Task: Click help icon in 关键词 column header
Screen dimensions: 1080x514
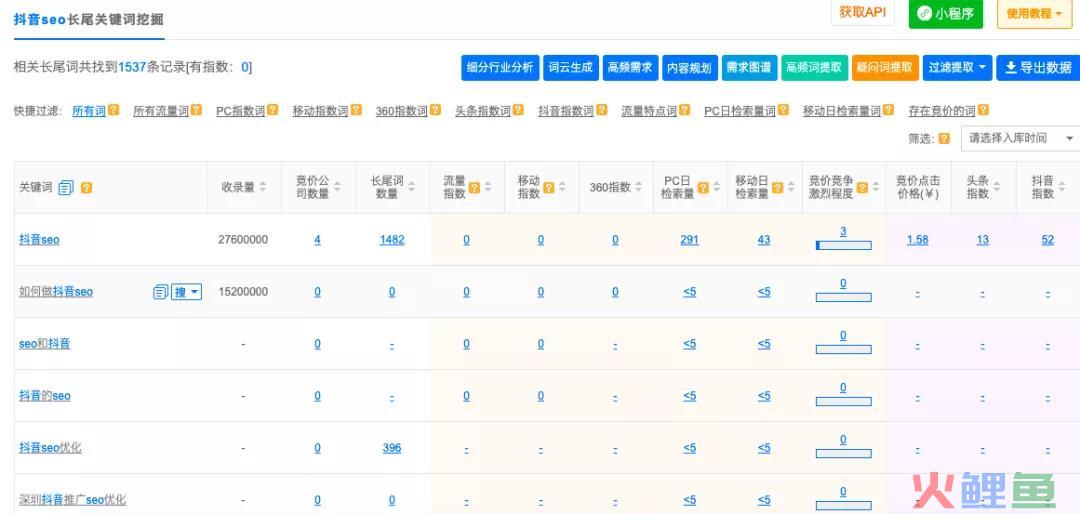Action: coord(86,187)
